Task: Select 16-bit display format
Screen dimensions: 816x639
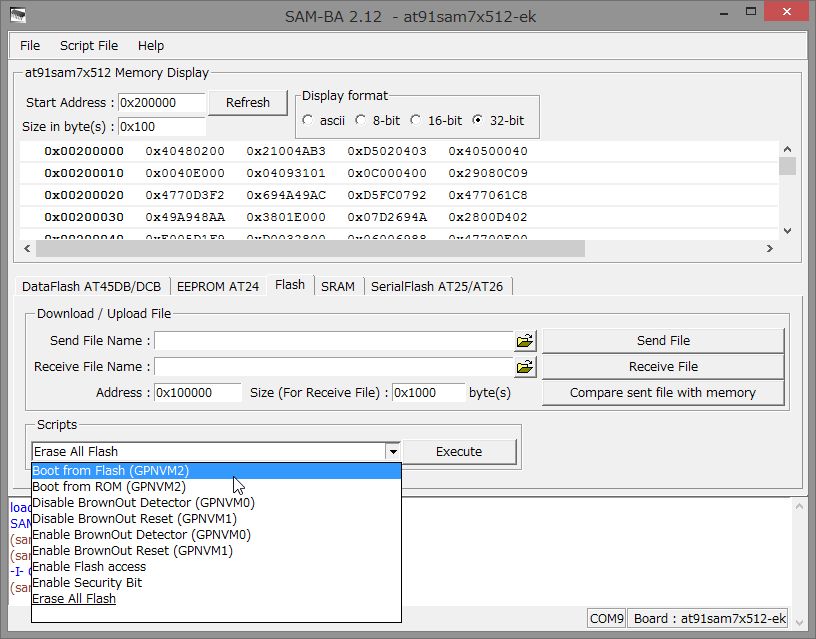Action: [415, 120]
